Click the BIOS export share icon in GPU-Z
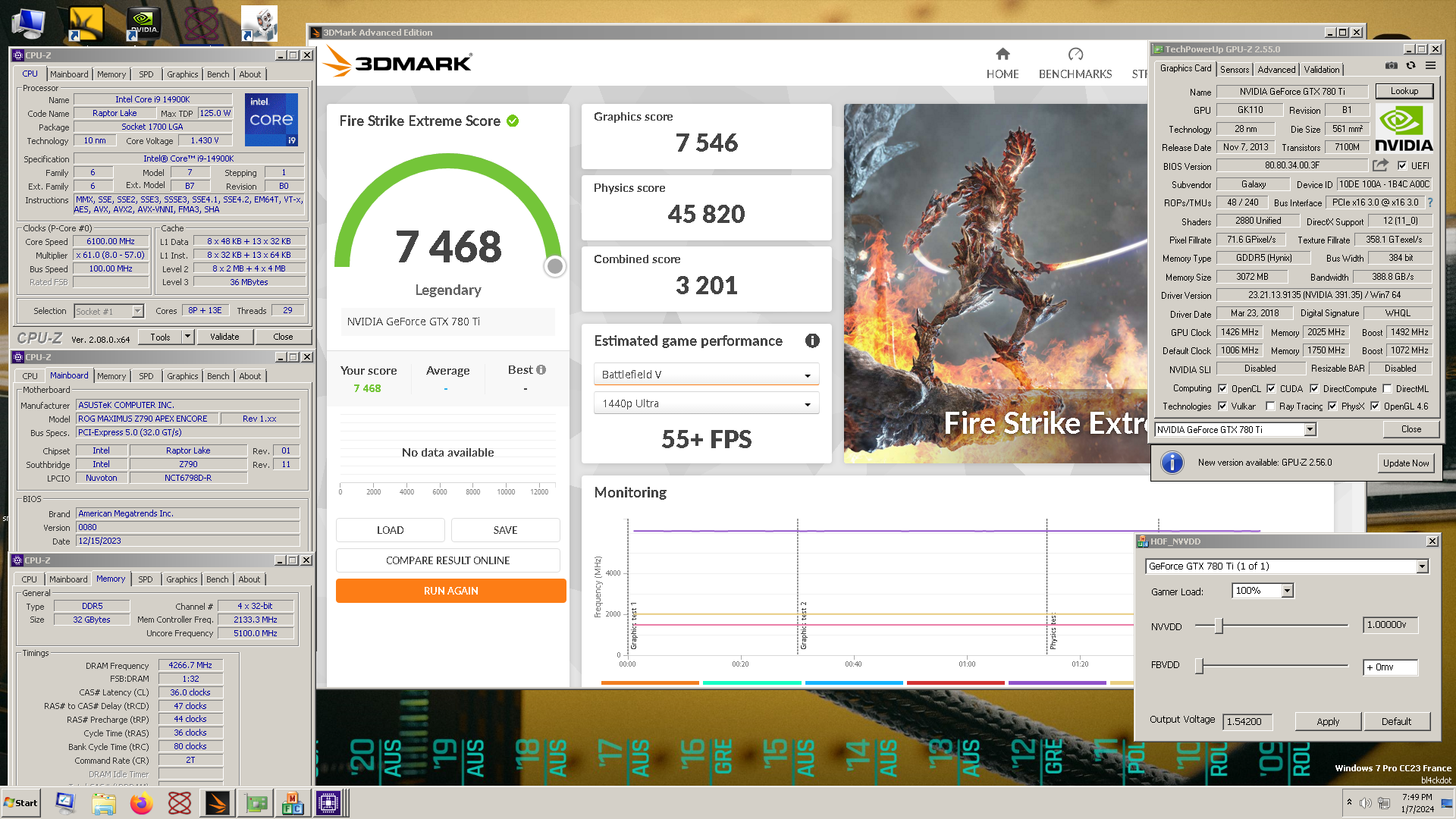 (x=1380, y=165)
